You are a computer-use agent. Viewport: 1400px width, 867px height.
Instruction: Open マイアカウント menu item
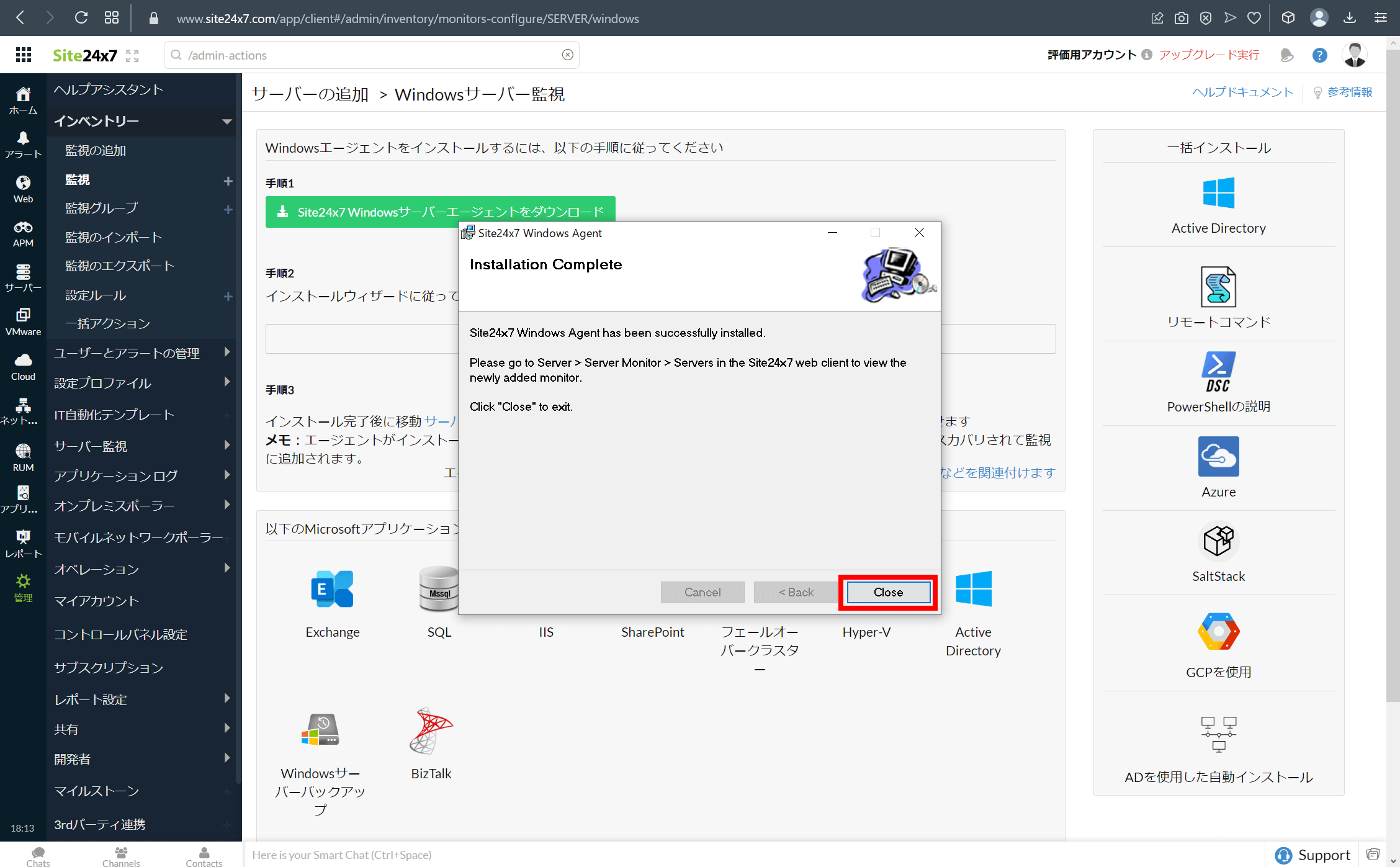point(96,601)
